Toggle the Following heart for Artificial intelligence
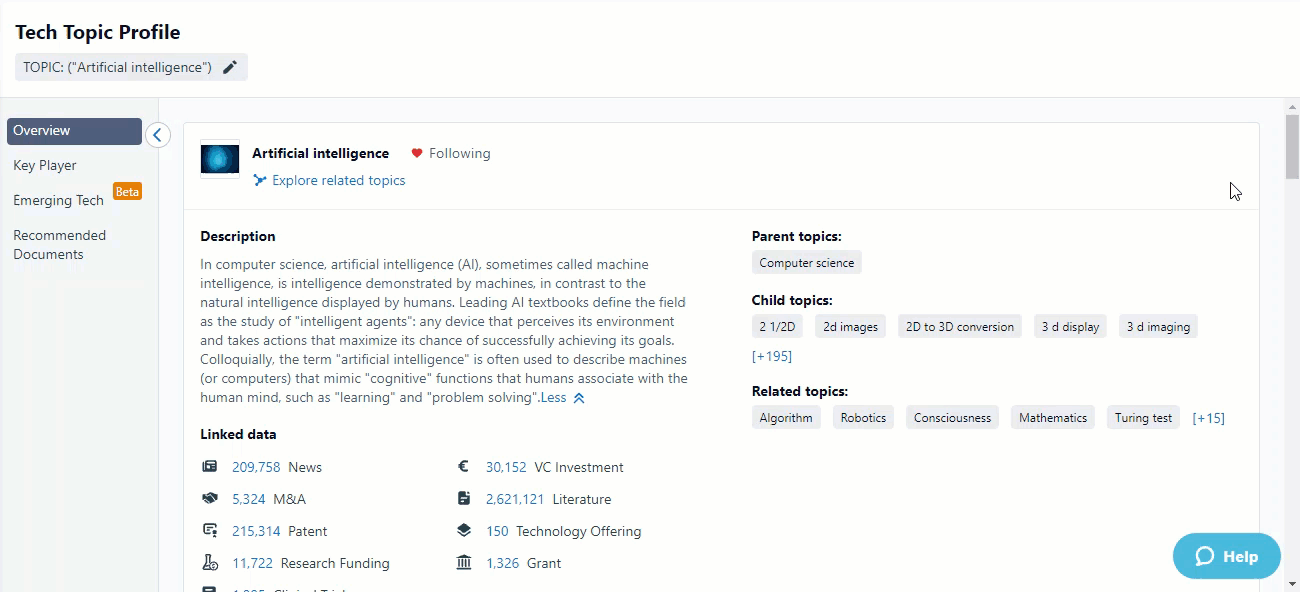Image resolution: width=1300 pixels, height=592 pixels. [x=417, y=153]
